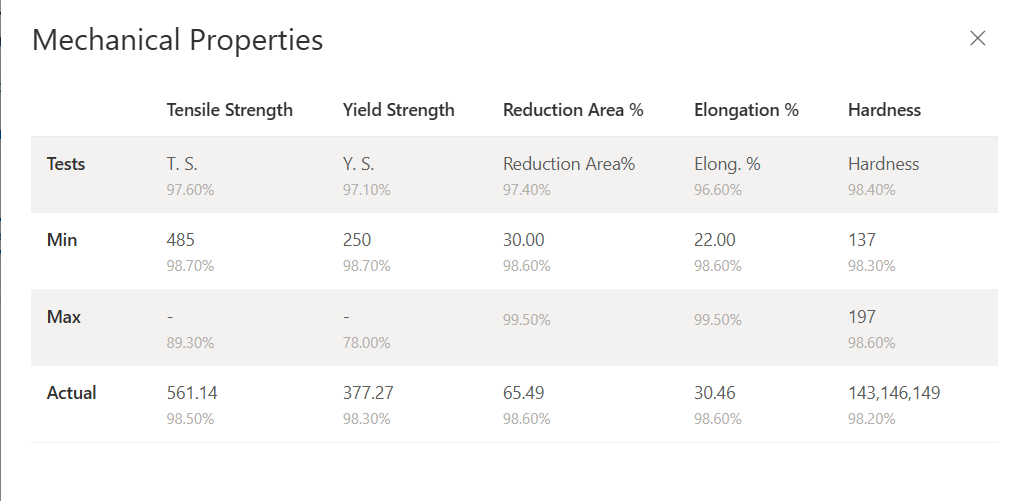Select the Tests row label
The image size is (1022, 501).
[66, 164]
